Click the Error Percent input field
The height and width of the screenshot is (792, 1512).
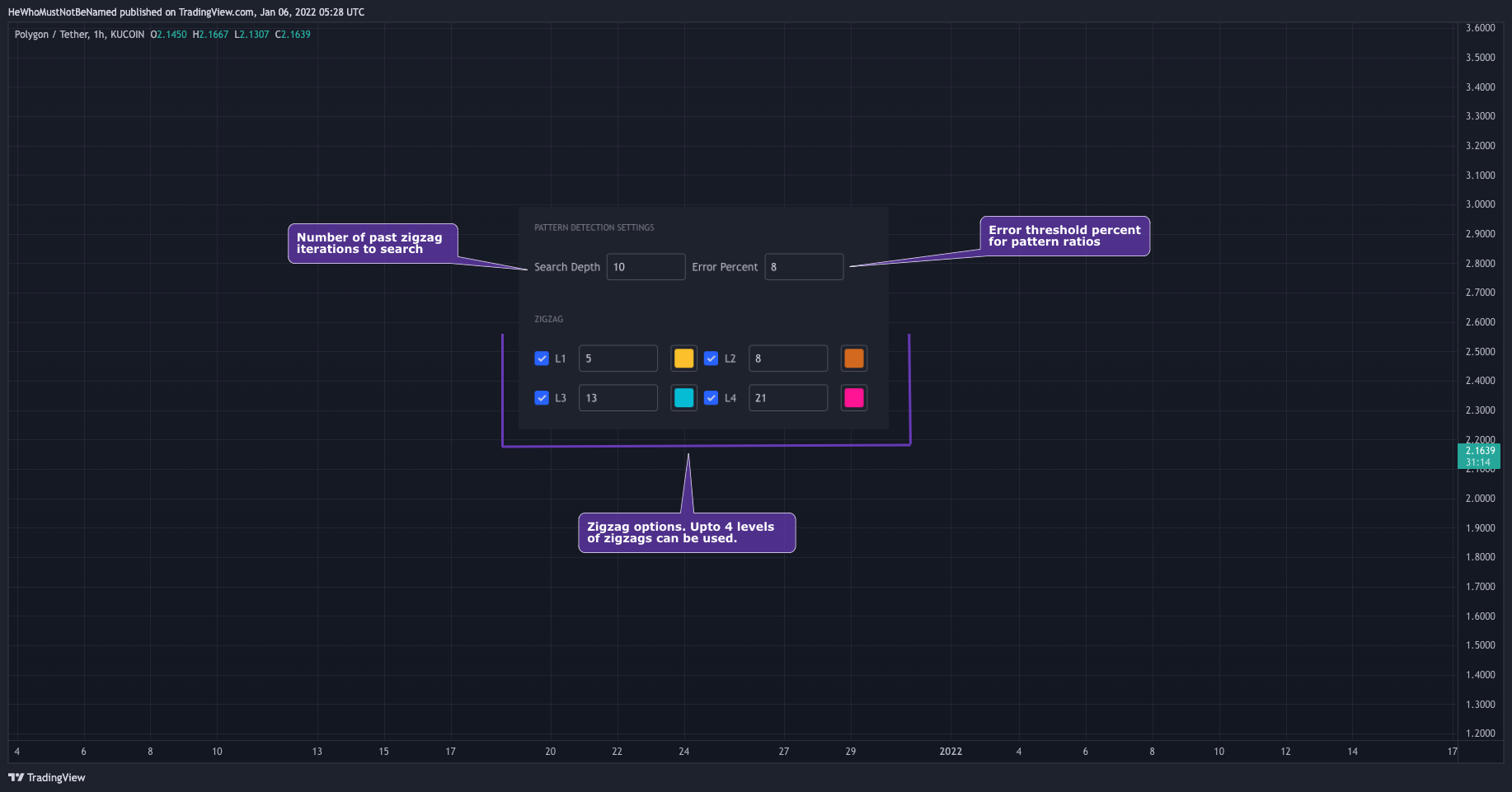click(804, 267)
